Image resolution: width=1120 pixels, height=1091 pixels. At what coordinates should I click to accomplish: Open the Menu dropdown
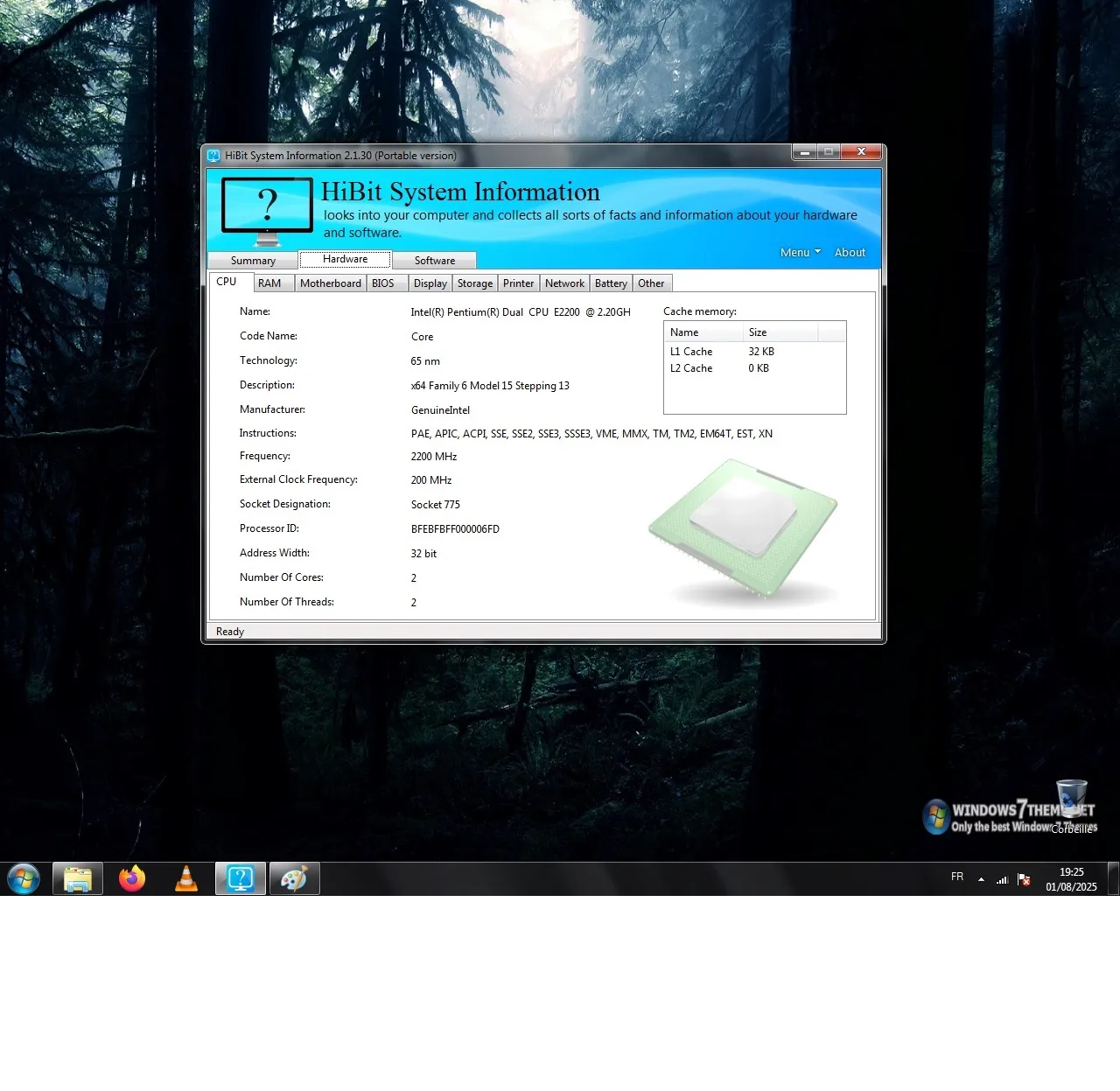[801, 252]
